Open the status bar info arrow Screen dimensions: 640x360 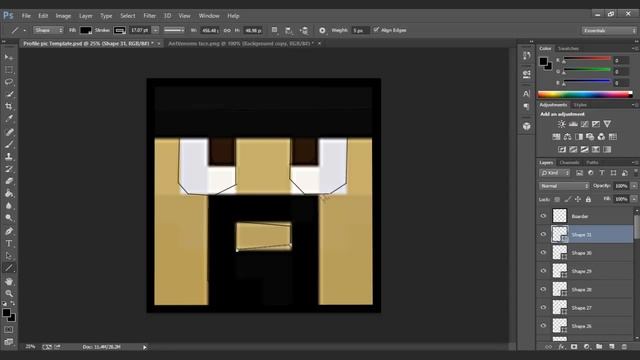144,347
